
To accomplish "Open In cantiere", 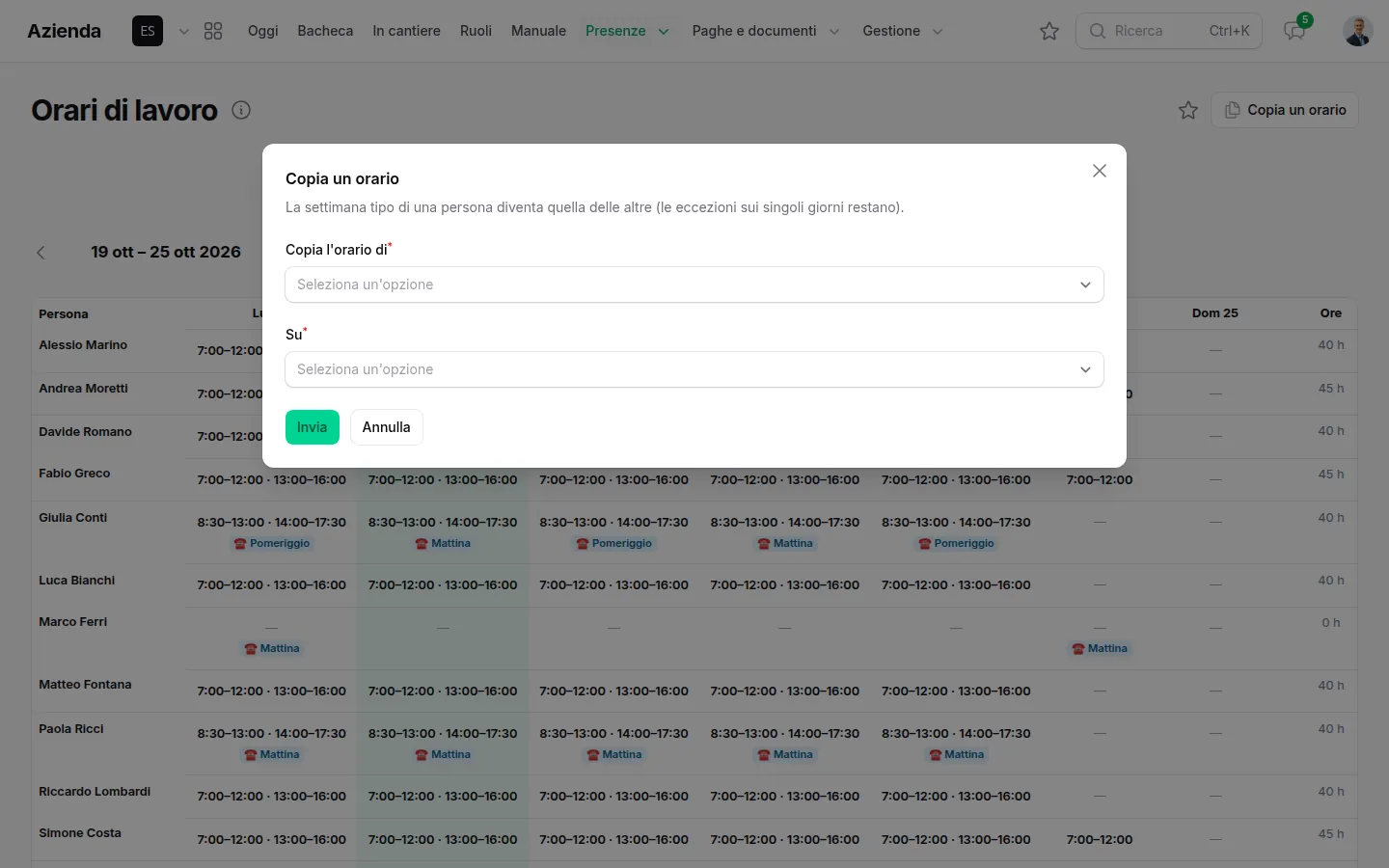I will pyautogui.click(x=406, y=31).
